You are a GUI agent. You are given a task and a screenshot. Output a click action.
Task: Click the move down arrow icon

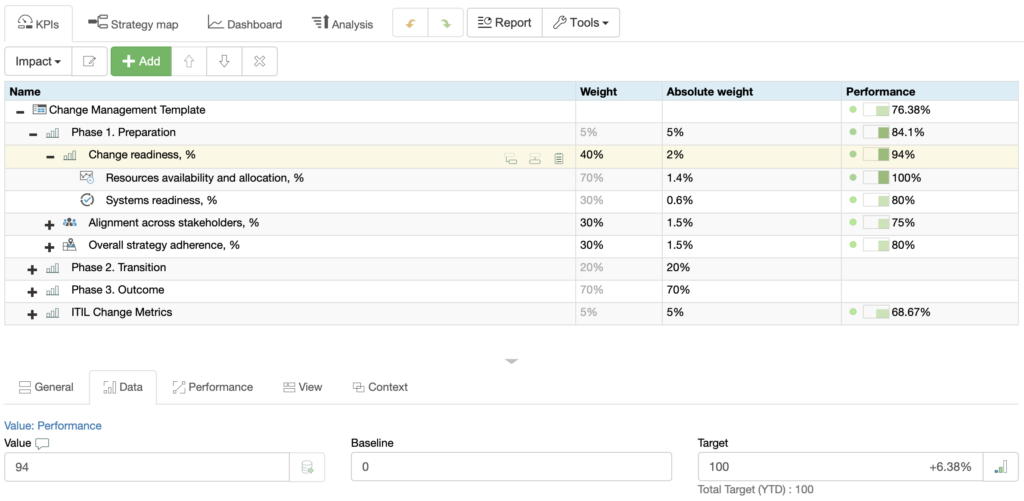click(x=224, y=61)
